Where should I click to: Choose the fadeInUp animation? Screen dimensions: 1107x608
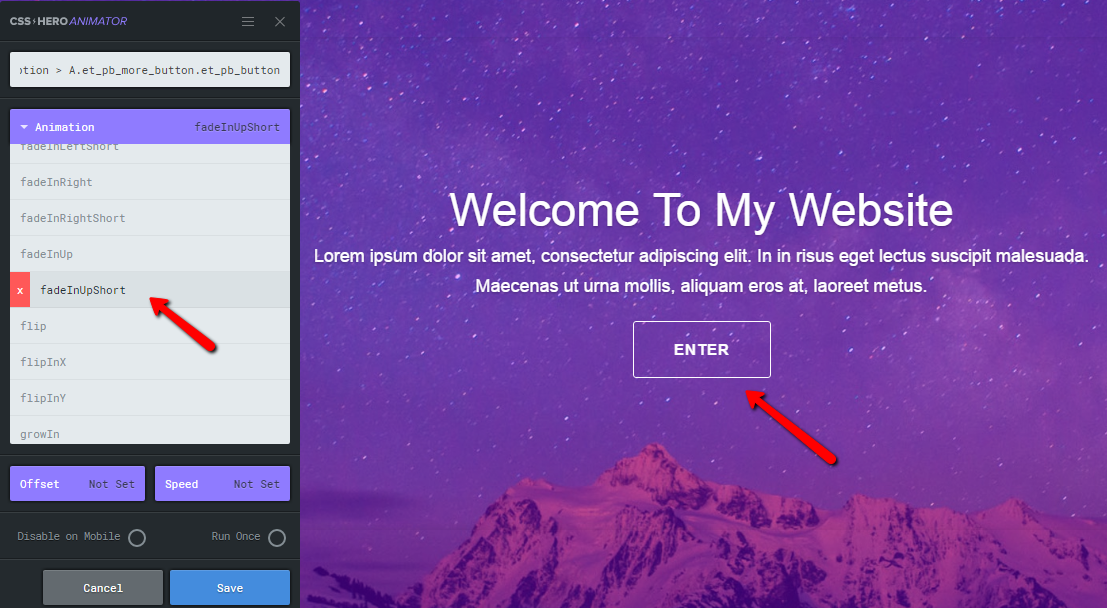[x=150, y=254]
